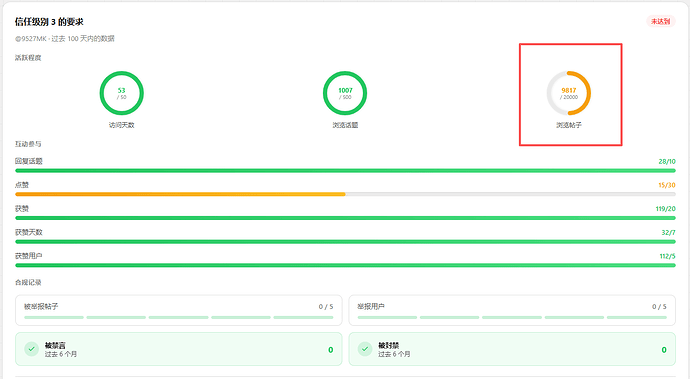This screenshot has width=690, height=379.
Task: Click the 点赞 row label
Action: pos(22,185)
